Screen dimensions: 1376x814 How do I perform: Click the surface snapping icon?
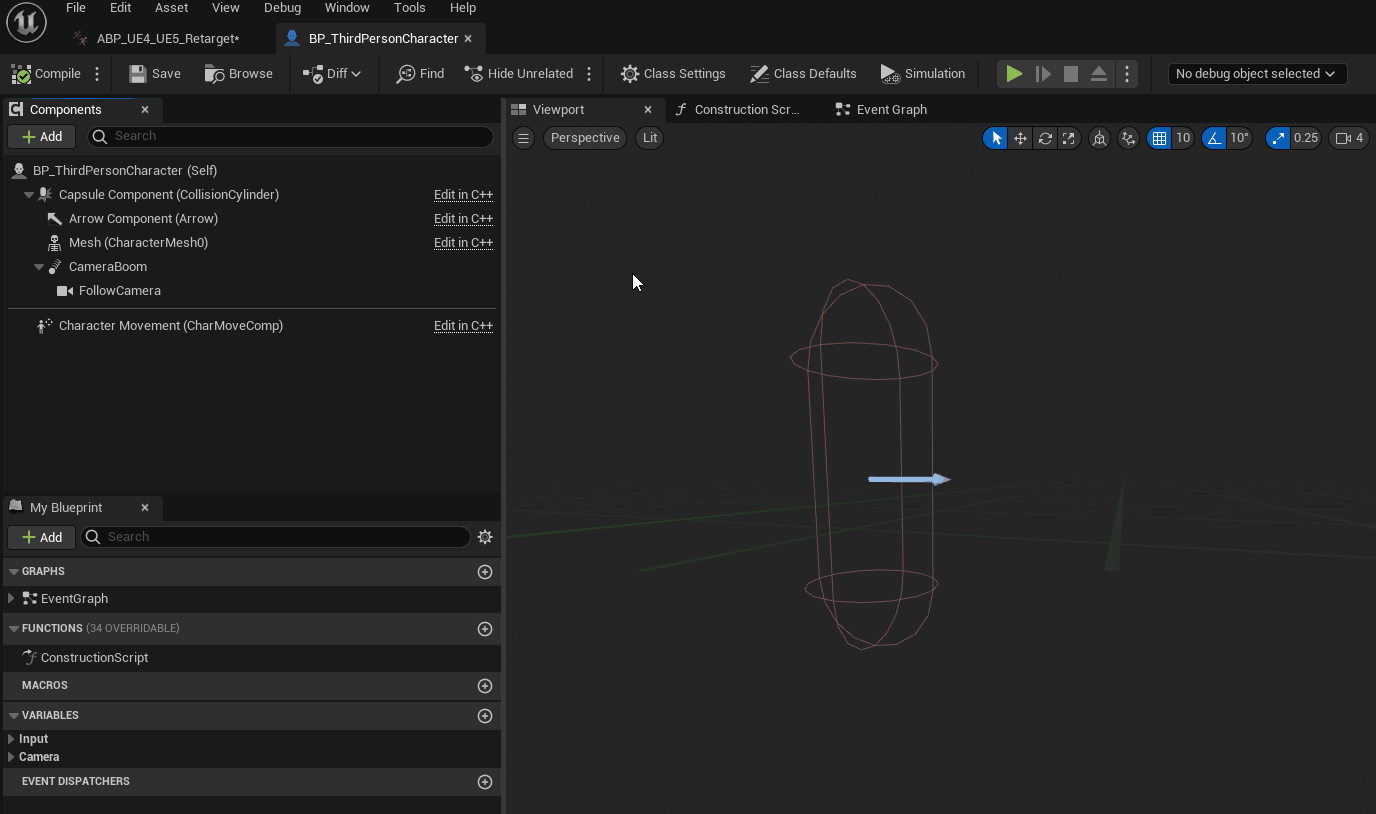click(x=1129, y=138)
